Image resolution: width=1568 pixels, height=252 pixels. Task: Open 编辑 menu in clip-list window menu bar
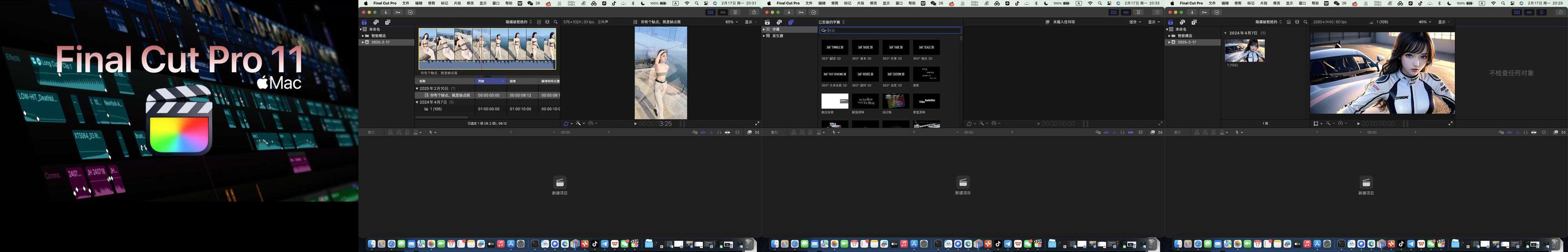pos(419,3)
